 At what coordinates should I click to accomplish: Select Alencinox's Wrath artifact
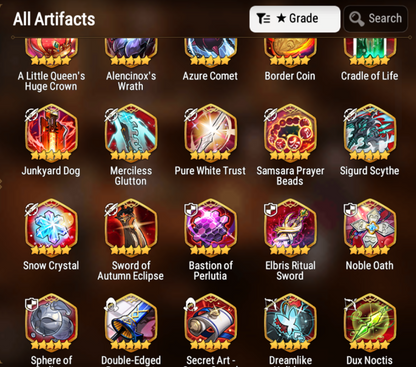click(x=131, y=53)
